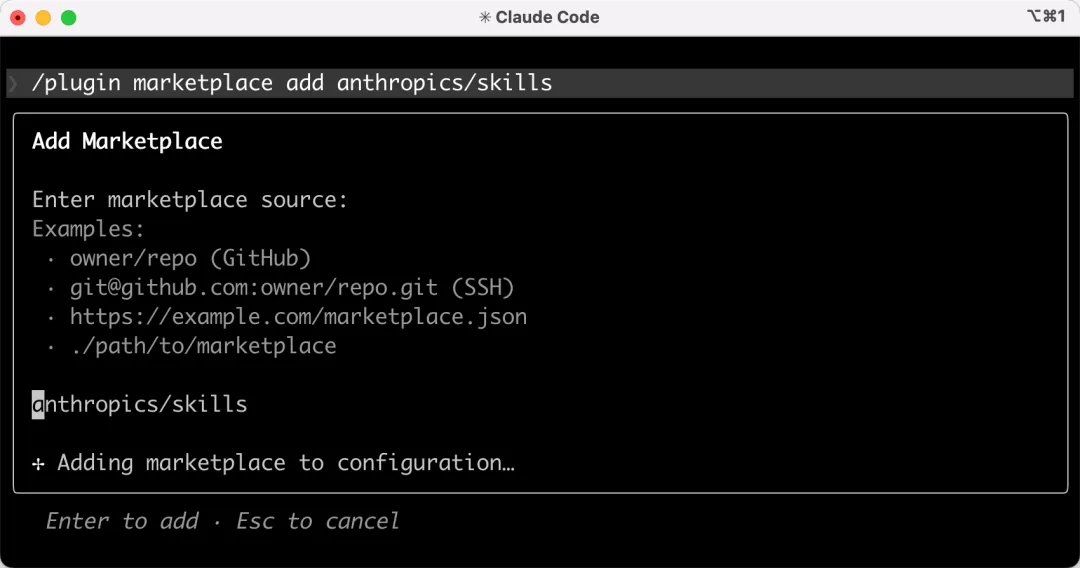Image resolution: width=1080 pixels, height=568 pixels.
Task: Click the yellow minimize window button
Action: pos(43,17)
